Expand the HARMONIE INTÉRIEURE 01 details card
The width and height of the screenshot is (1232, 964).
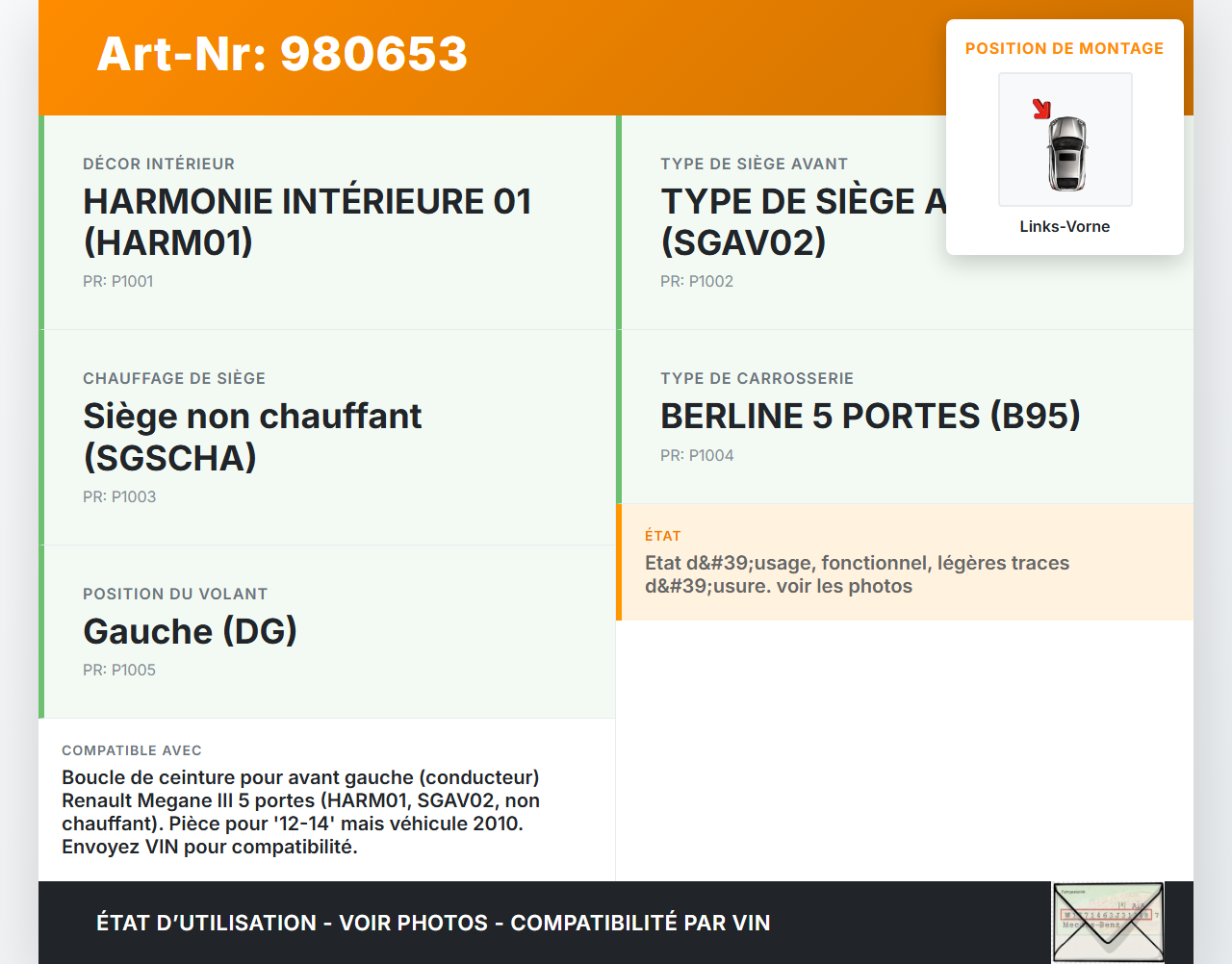point(308,222)
